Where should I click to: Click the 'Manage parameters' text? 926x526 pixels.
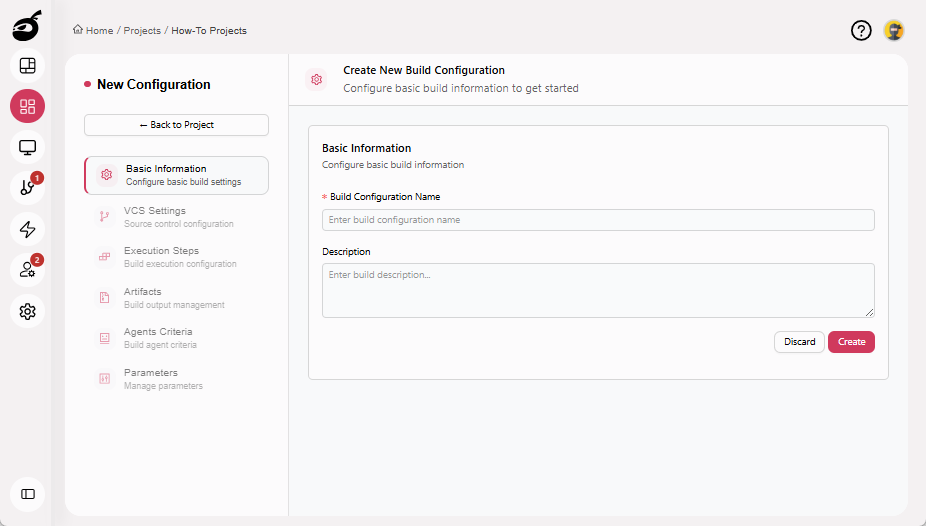(x=163, y=385)
